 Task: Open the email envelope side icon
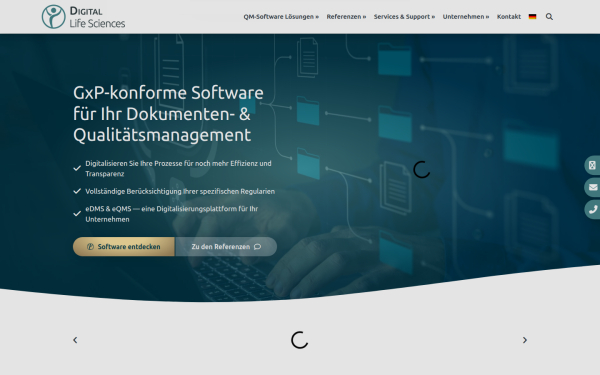pyautogui.click(x=592, y=187)
